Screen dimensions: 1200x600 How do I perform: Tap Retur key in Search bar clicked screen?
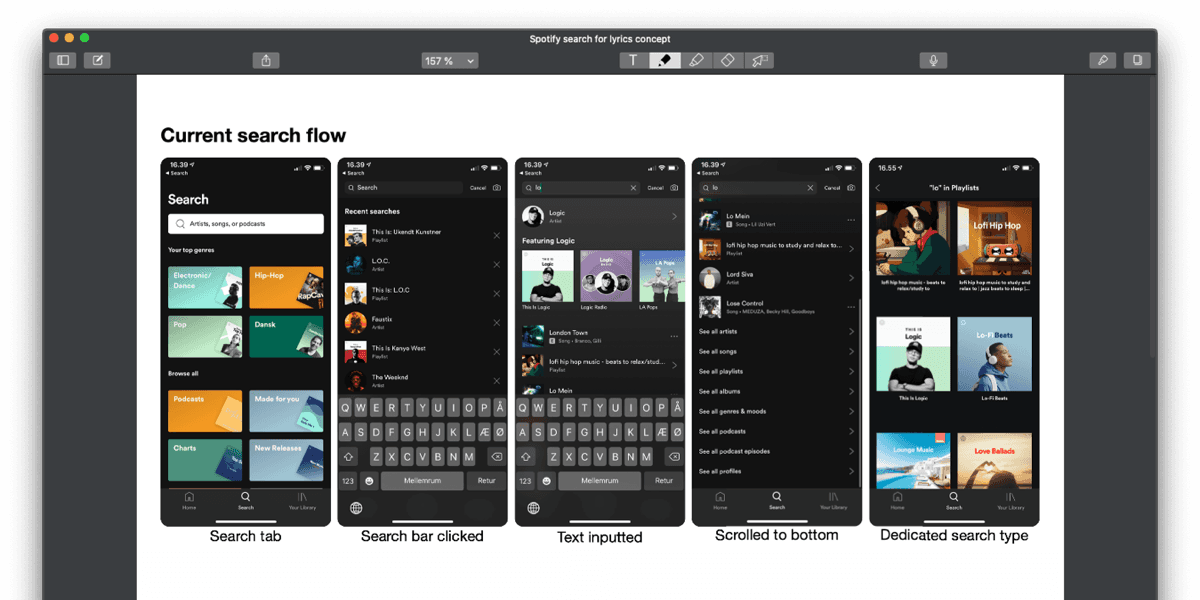486,481
